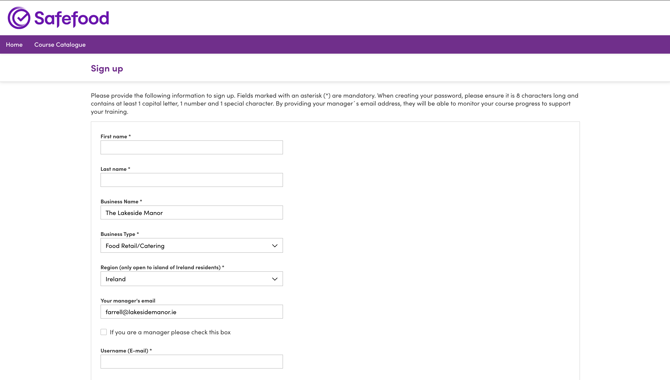
Task: Click the Region (only open to island of Ireland residents) label
Action: pyautogui.click(x=162, y=267)
